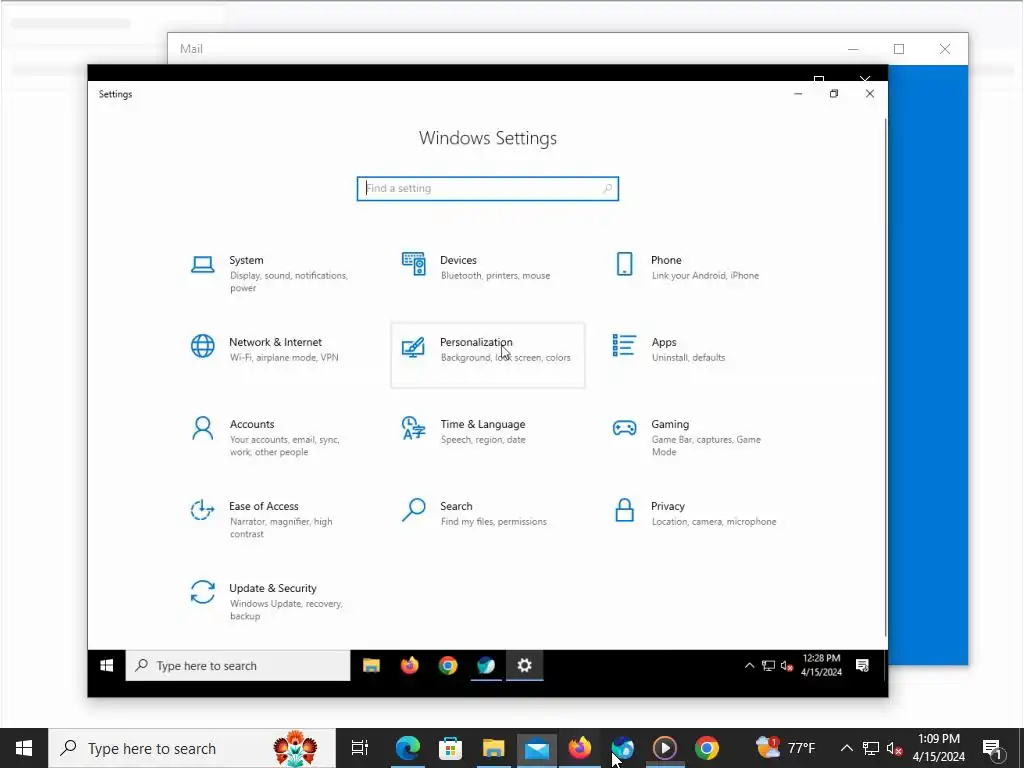This screenshot has height=768, width=1024.
Task: Click the muted volume icon in the outer tray
Action: 895,748
